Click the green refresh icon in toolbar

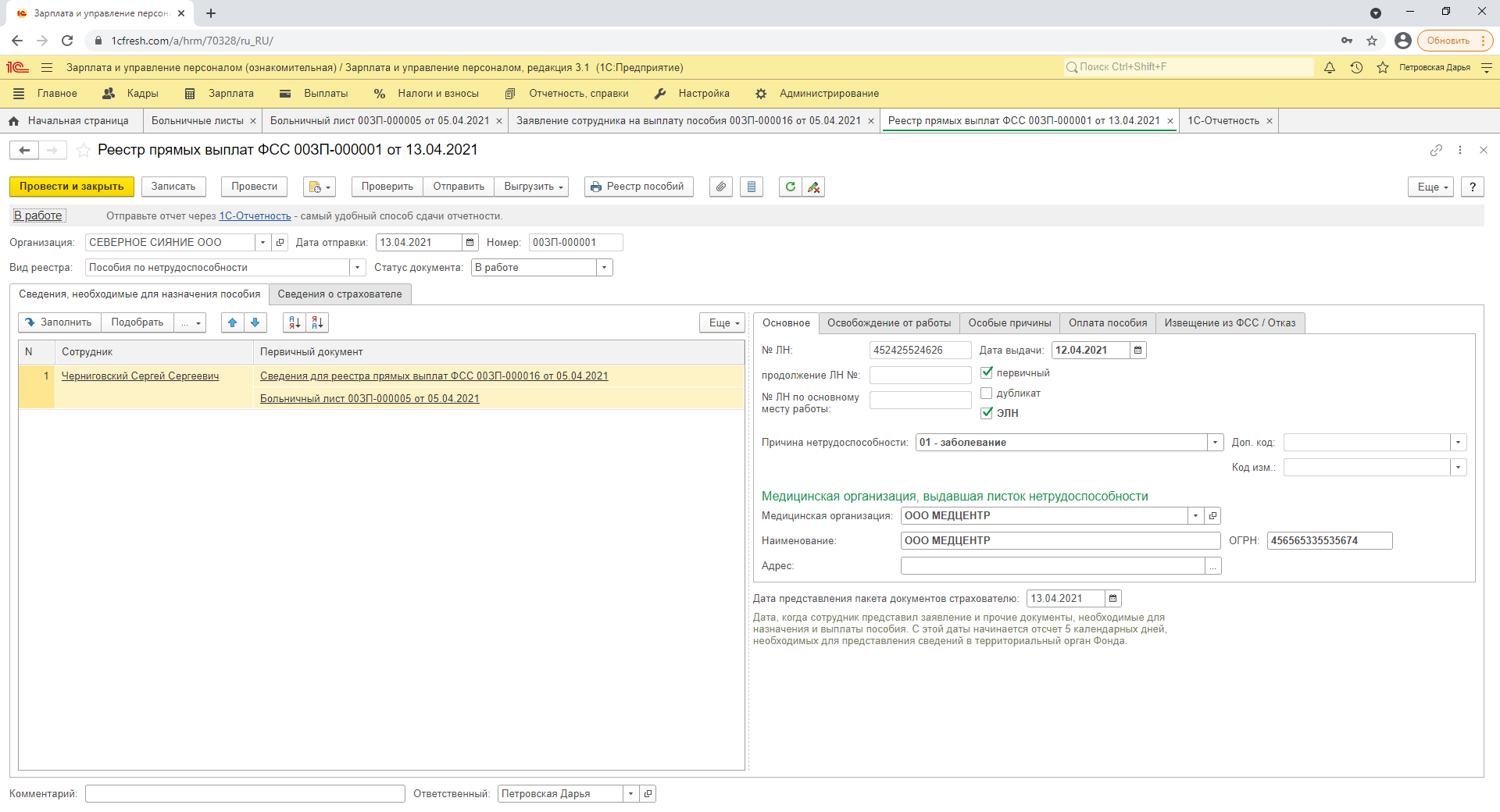(790, 187)
